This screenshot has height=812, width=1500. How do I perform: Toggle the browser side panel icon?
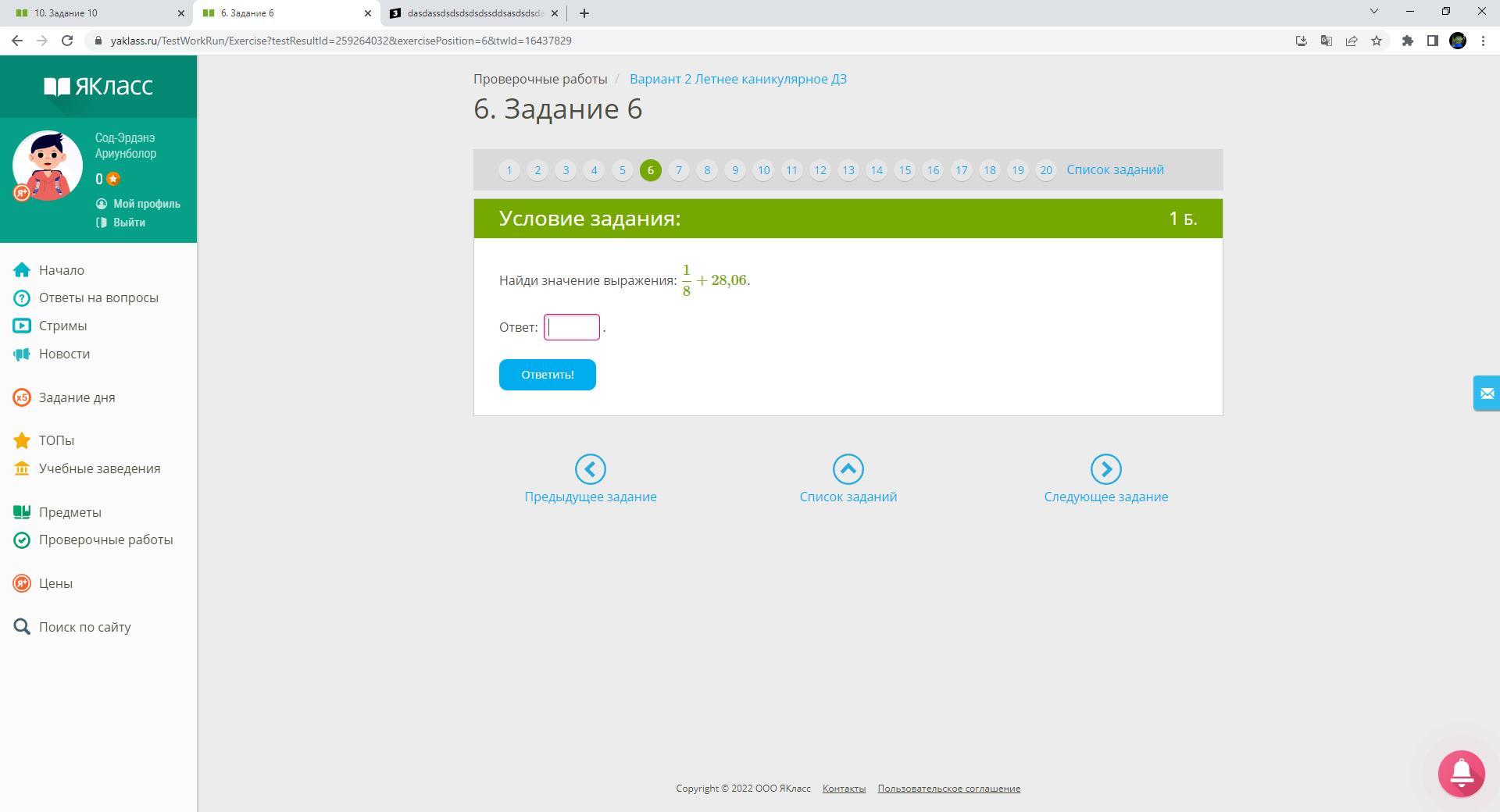click(x=1433, y=41)
